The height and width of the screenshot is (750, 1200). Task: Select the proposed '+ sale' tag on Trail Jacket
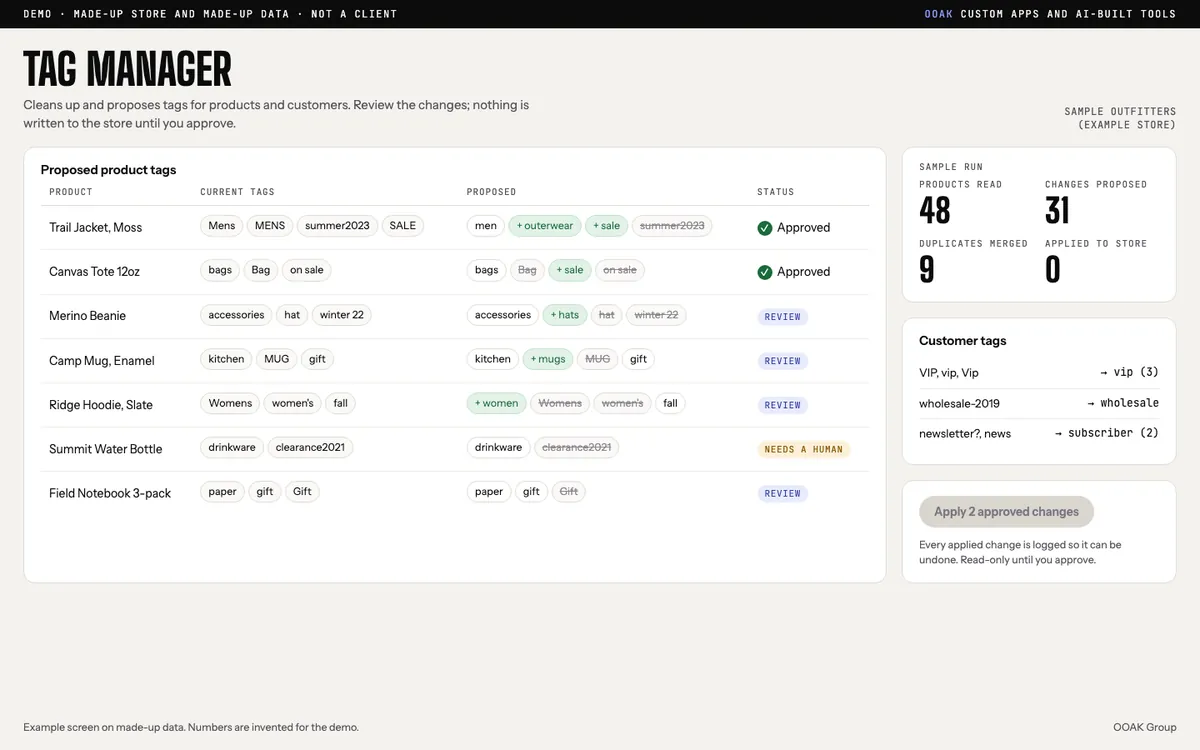click(606, 226)
